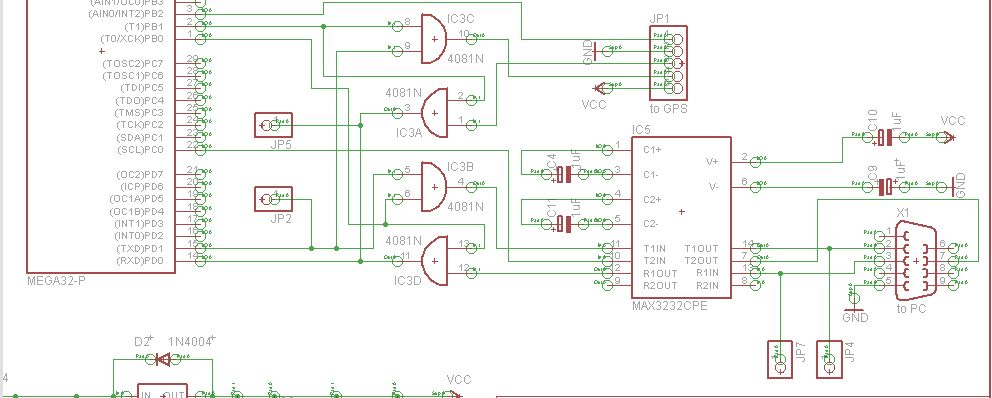Viewport: 992px width, 398px height.
Task: Click the MEGA32-P part label
Action: pyautogui.click(x=56, y=280)
